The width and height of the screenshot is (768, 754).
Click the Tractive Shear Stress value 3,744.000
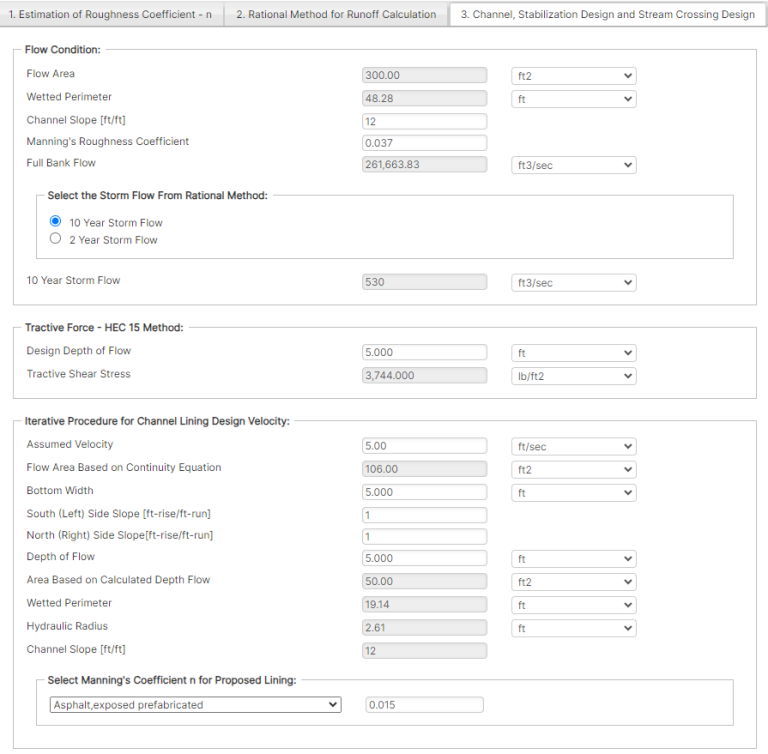click(x=425, y=375)
